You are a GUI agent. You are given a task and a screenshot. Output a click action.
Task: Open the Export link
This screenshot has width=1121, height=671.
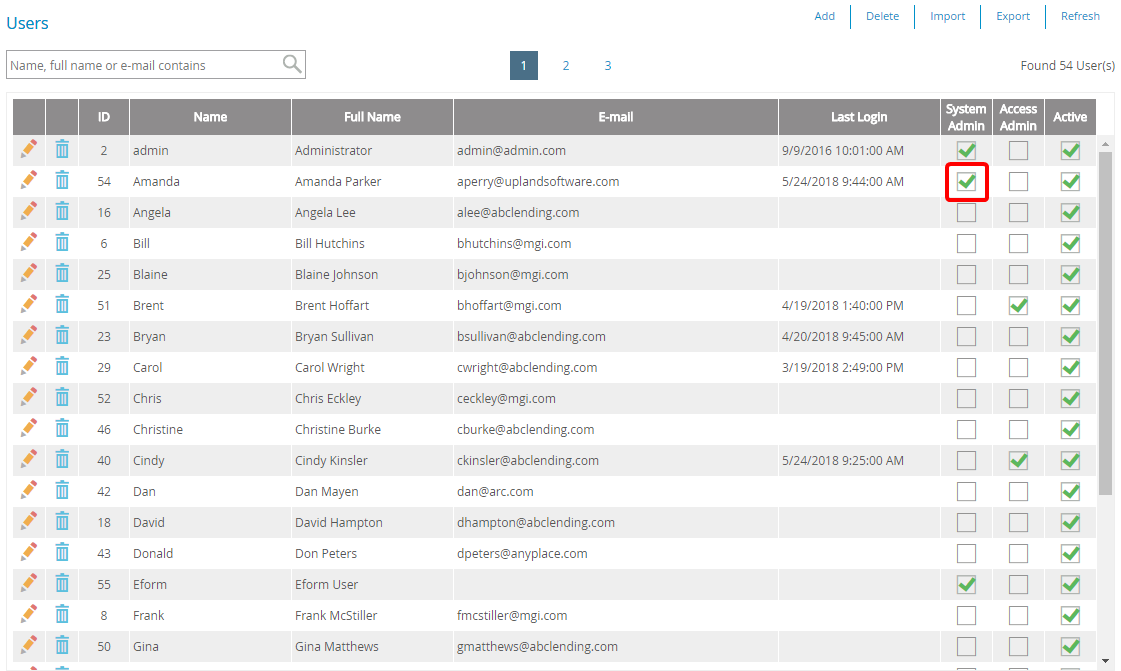click(1013, 16)
